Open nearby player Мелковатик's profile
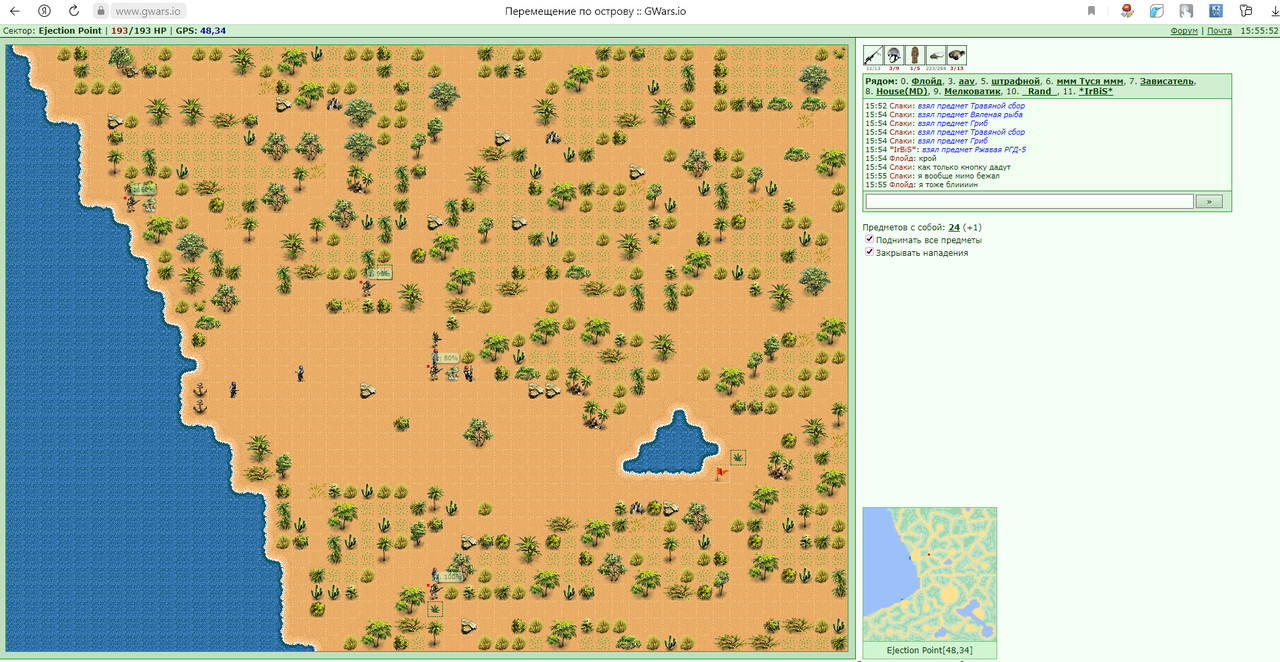The height and width of the screenshot is (662, 1280). 974,91
